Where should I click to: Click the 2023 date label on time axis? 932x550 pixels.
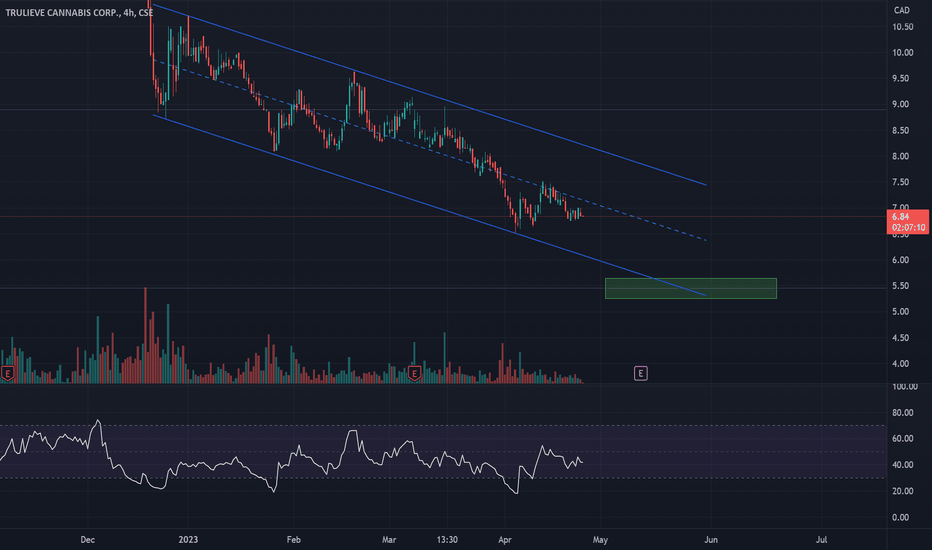(x=188, y=540)
